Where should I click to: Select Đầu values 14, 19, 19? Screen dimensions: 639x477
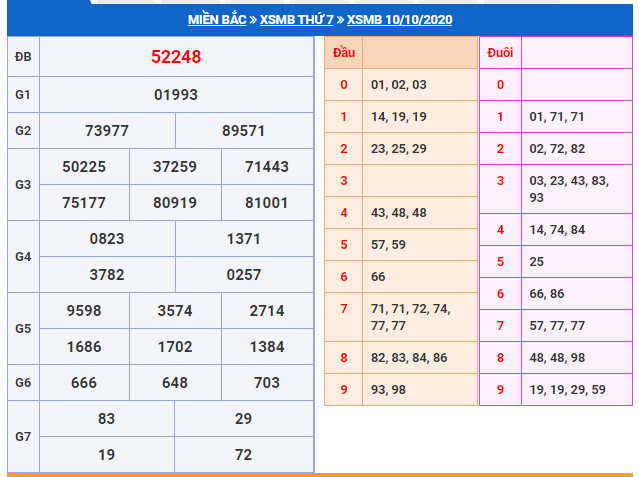point(399,117)
